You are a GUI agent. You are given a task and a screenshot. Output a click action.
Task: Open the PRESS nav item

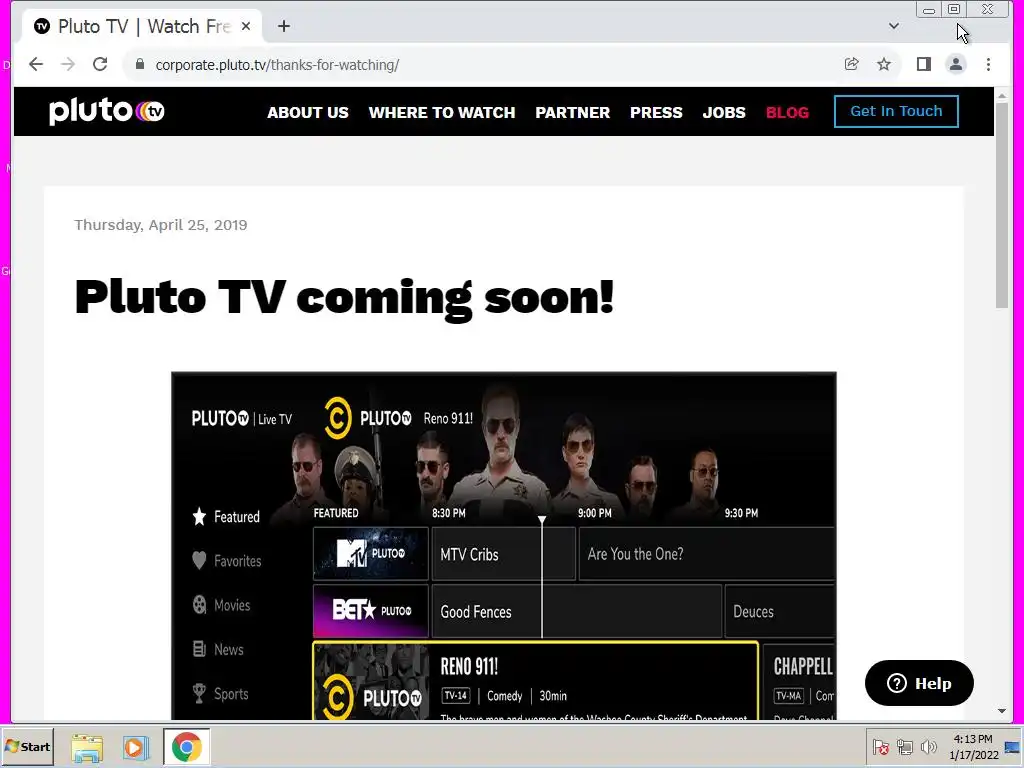click(x=656, y=112)
